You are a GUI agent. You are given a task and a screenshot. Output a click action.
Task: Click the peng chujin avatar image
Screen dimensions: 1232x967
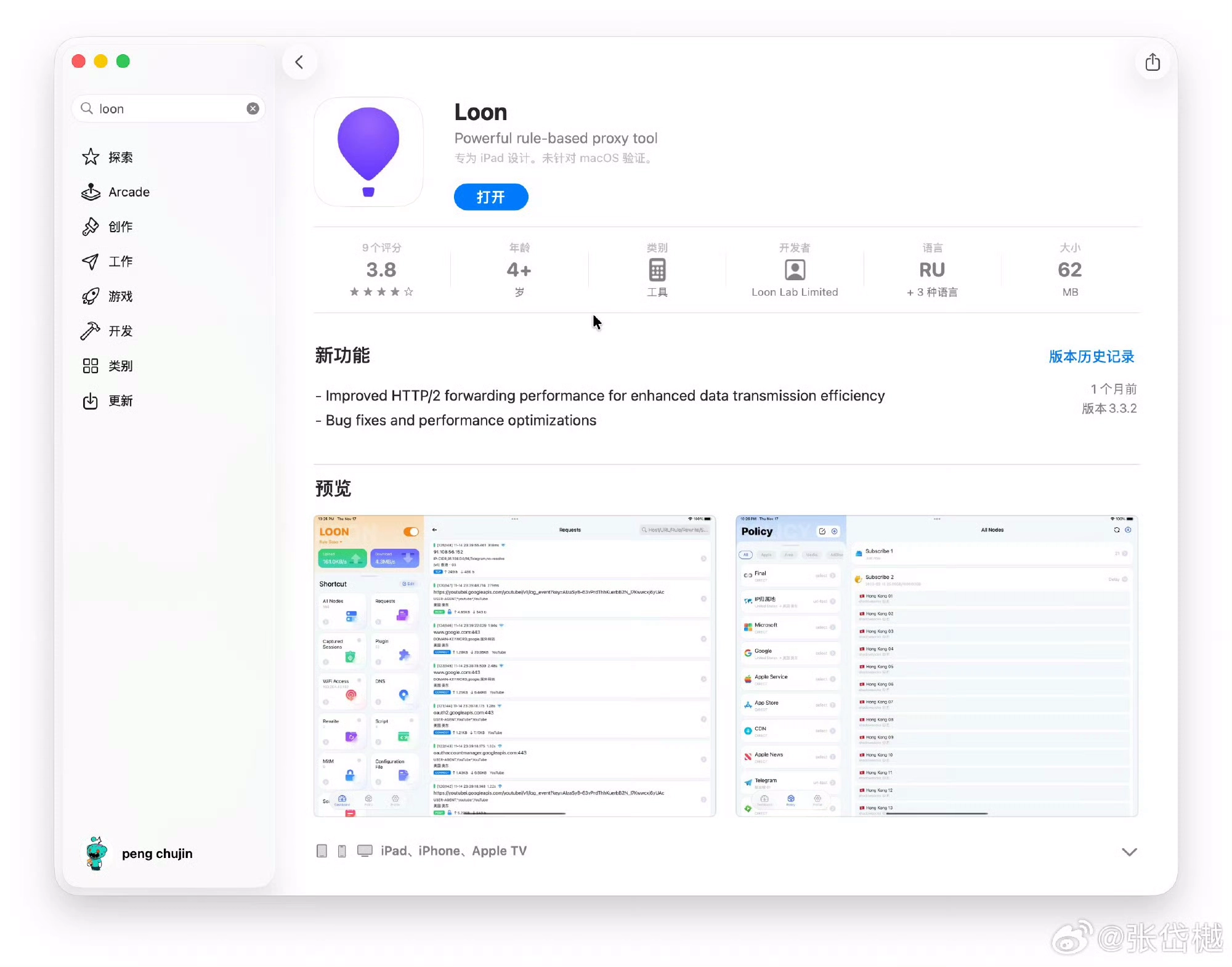96,853
